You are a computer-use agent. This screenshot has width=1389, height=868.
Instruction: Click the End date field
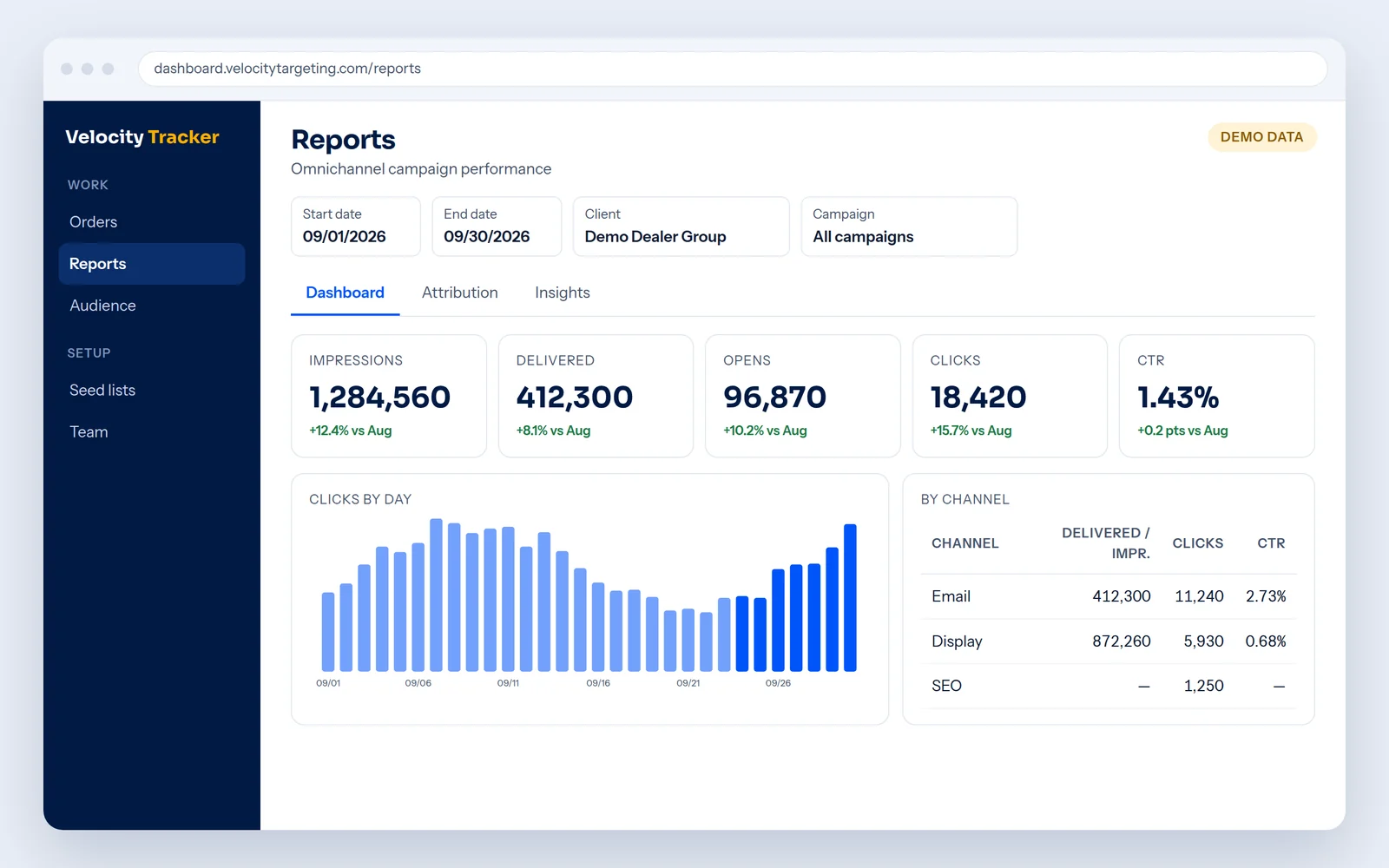497,227
